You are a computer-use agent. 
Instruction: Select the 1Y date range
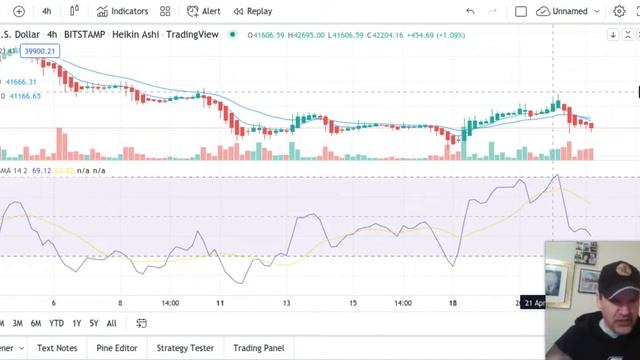(x=77, y=323)
